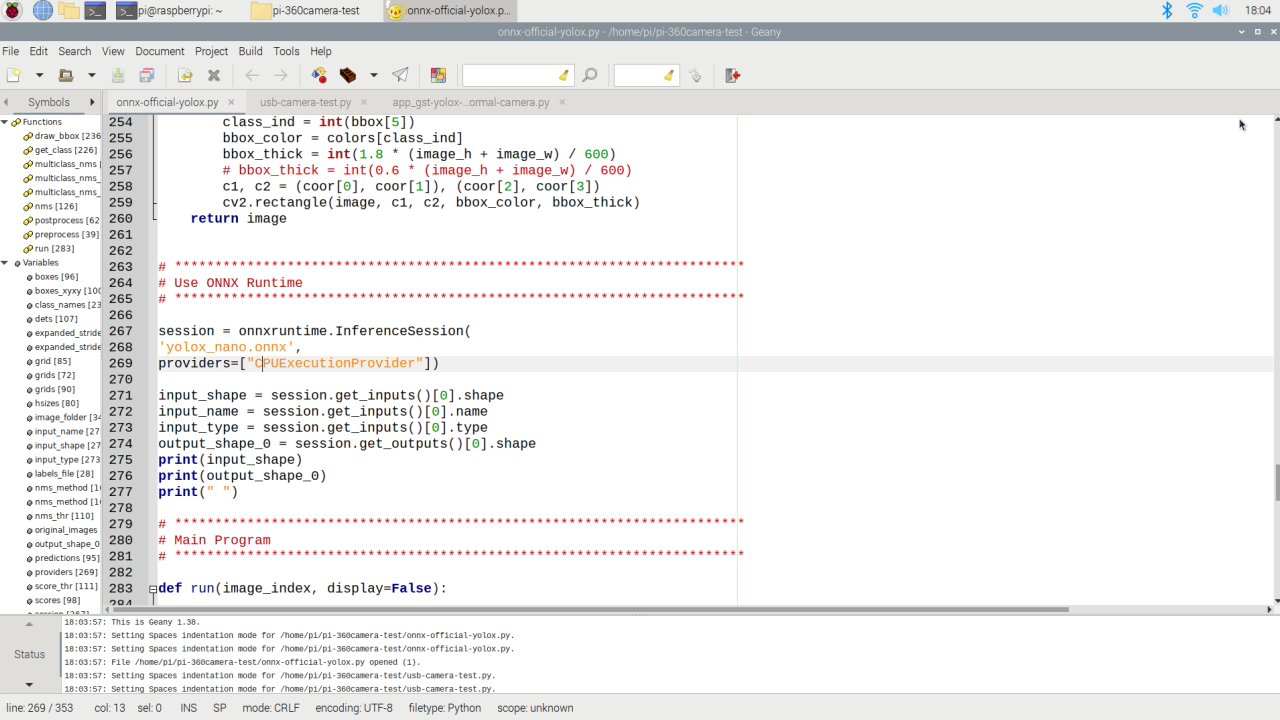Viewport: 1280px width, 720px height.
Task: Open the Build toolbar dropdown arrow
Action: pos(373,75)
